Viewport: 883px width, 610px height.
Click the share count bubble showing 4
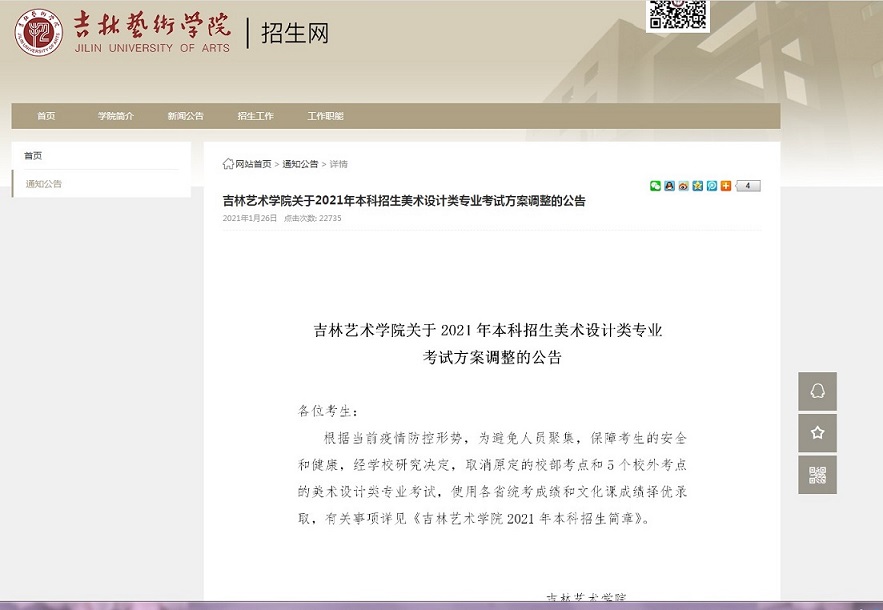pyautogui.click(x=748, y=186)
